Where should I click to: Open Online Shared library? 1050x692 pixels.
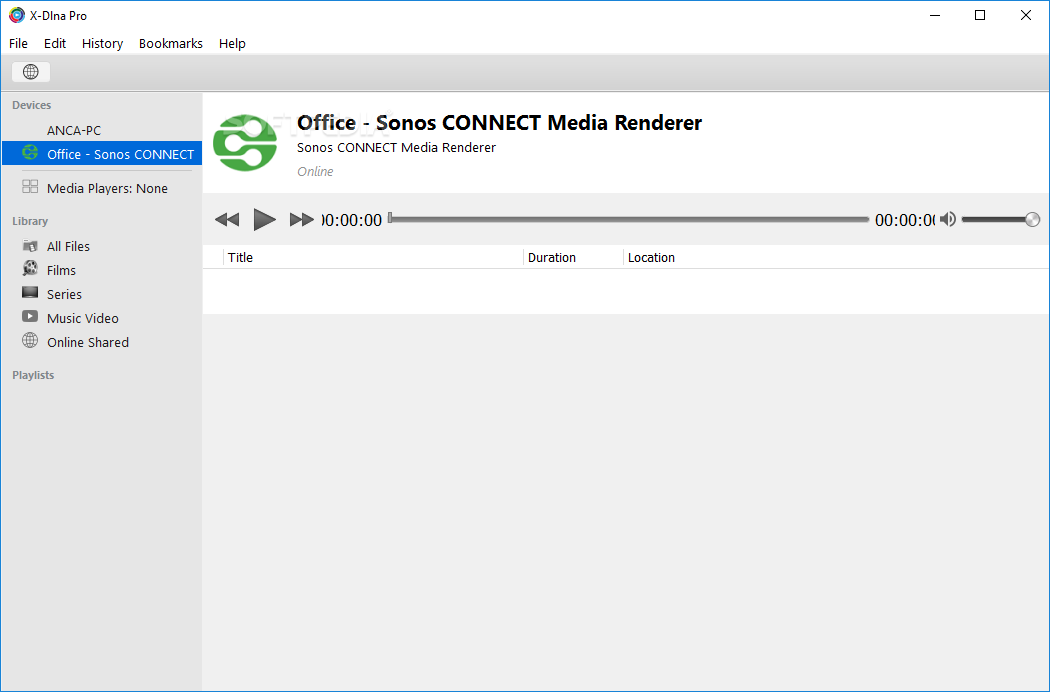click(x=88, y=342)
